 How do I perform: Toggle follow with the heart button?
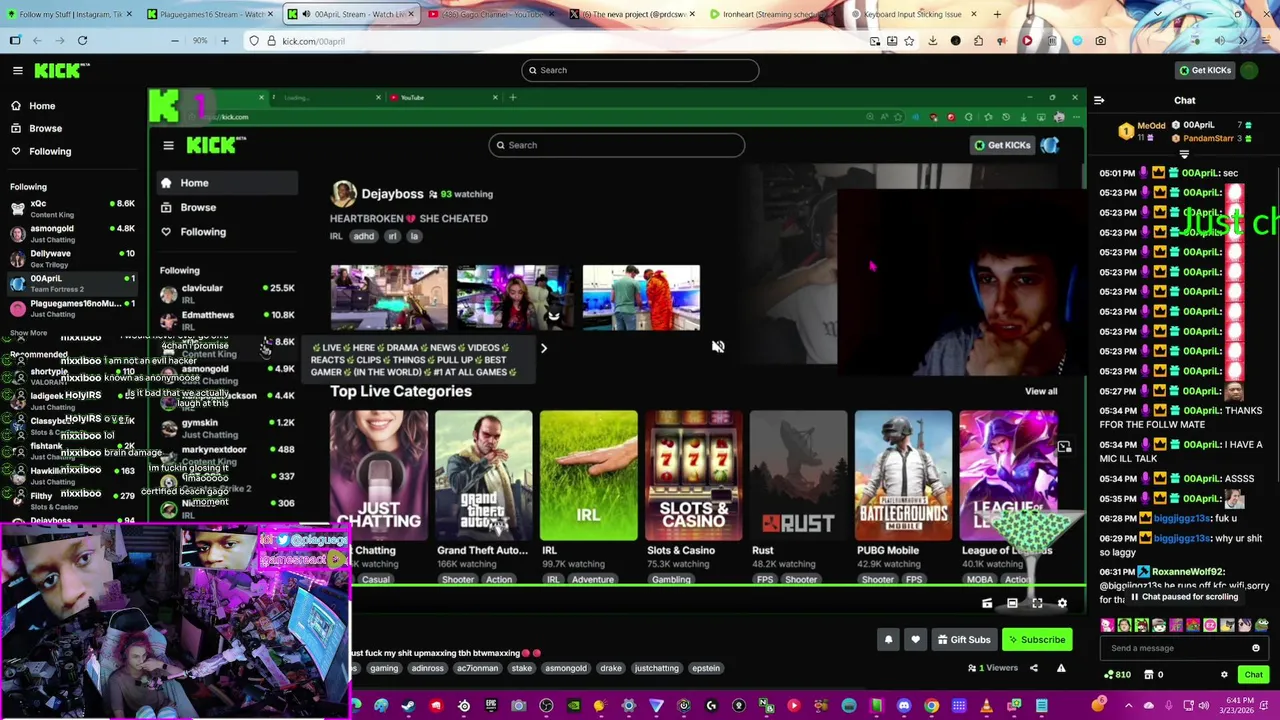pos(915,640)
